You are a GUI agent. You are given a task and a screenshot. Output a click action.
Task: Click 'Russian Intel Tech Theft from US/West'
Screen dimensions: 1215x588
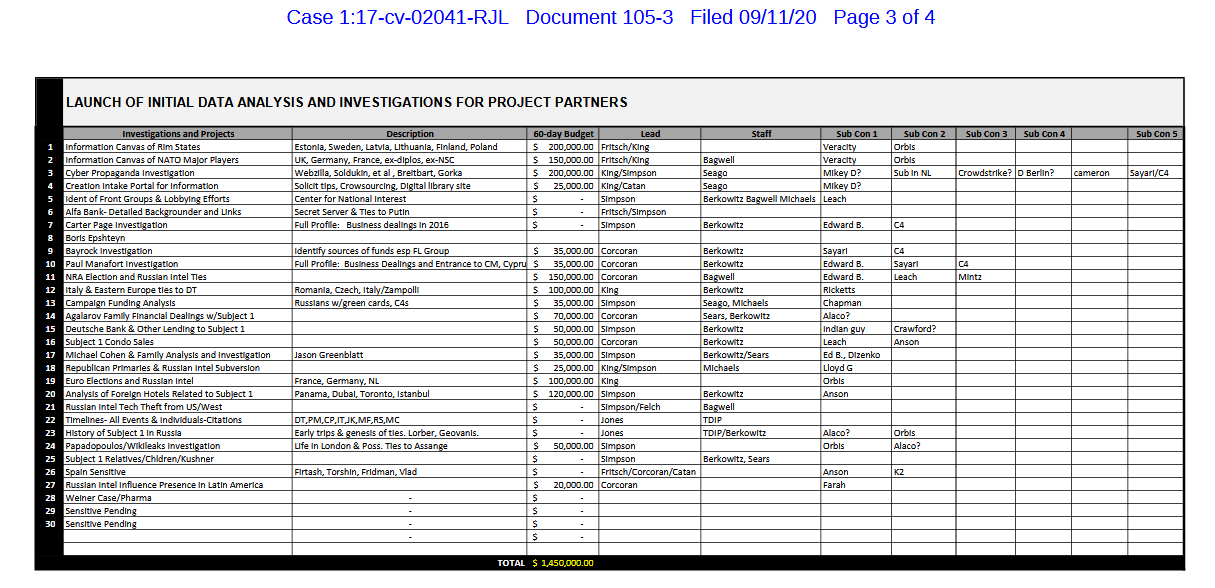pyautogui.click(x=178, y=407)
